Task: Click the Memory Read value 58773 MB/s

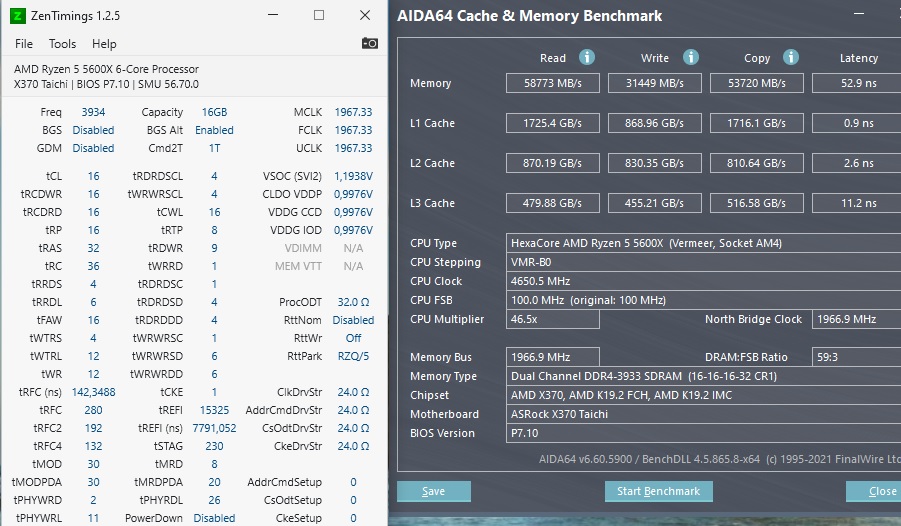Action: coord(553,83)
